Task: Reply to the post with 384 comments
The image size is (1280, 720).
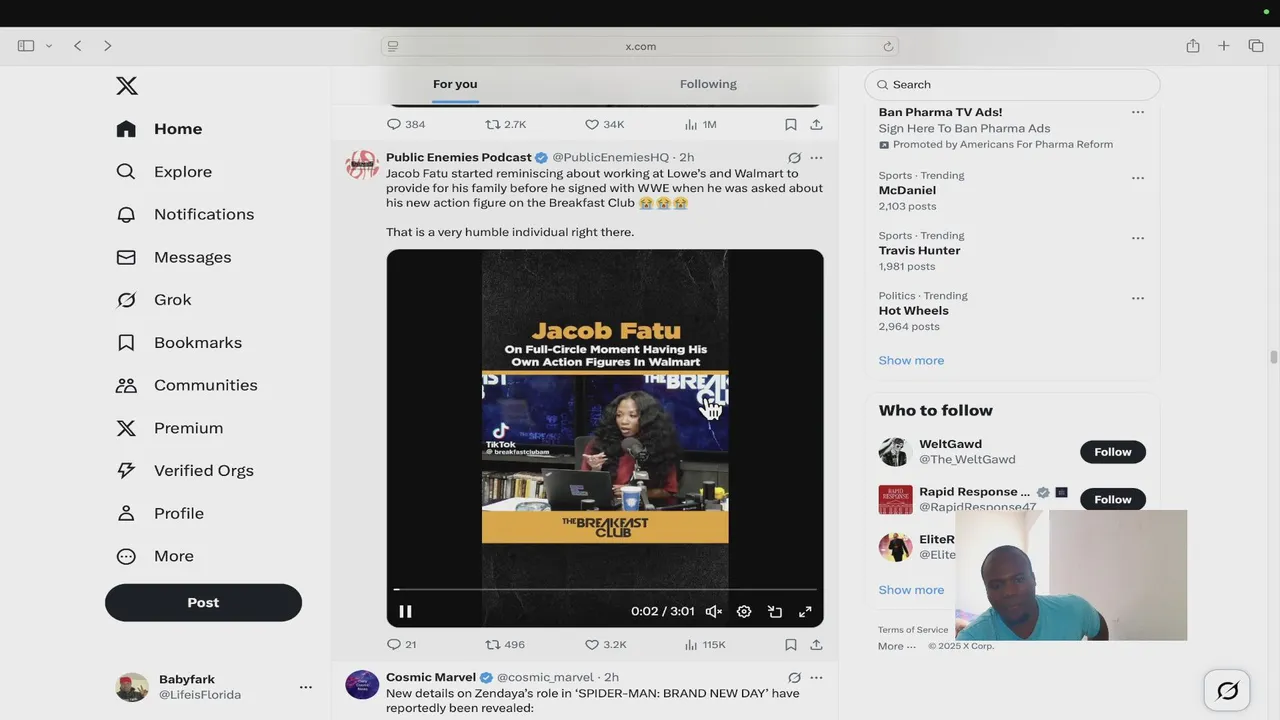Action: (x=406, y=125)
